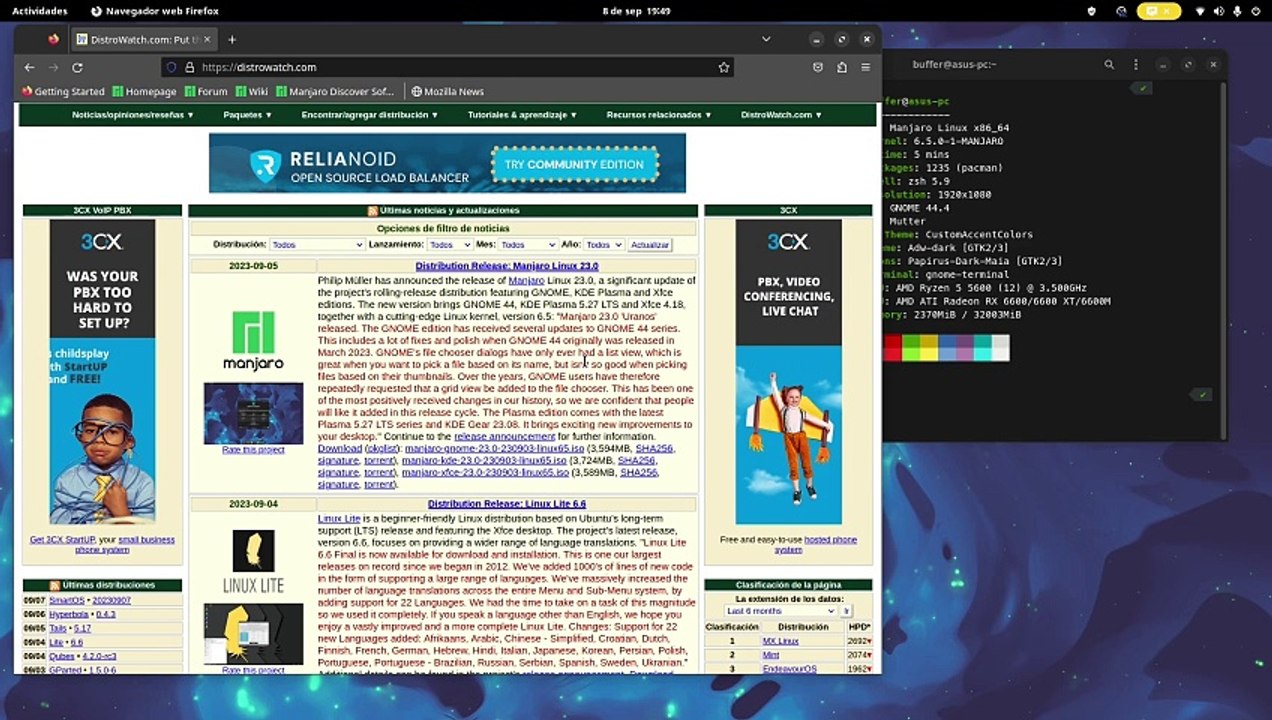Image resolution: width=1272 pixels, height=720 pixels.
Task: Select the DistroWatch.com browser tab
Action: coord(143,39)
